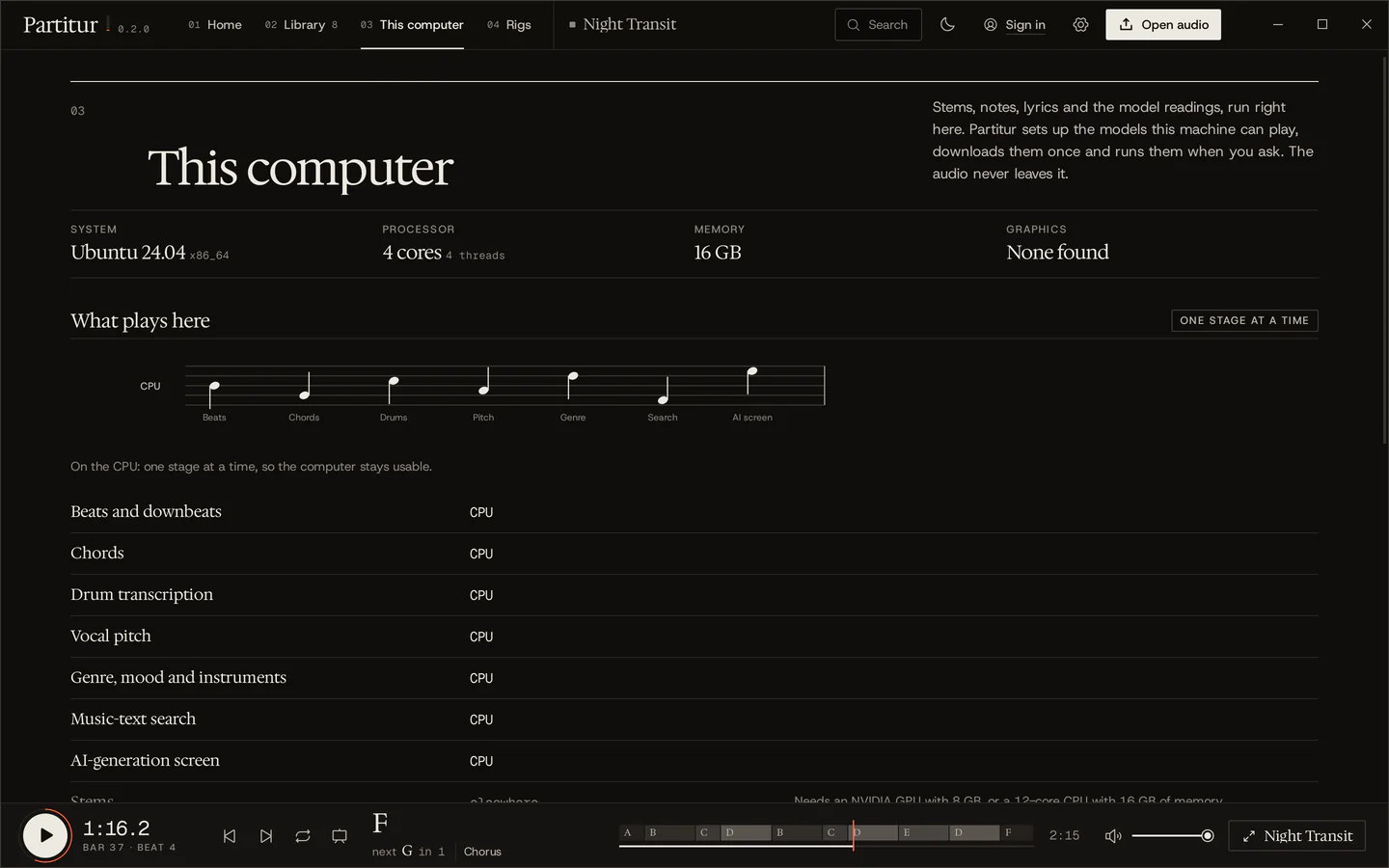
Task: Select the Music-text search row
Action: (694, 719)
